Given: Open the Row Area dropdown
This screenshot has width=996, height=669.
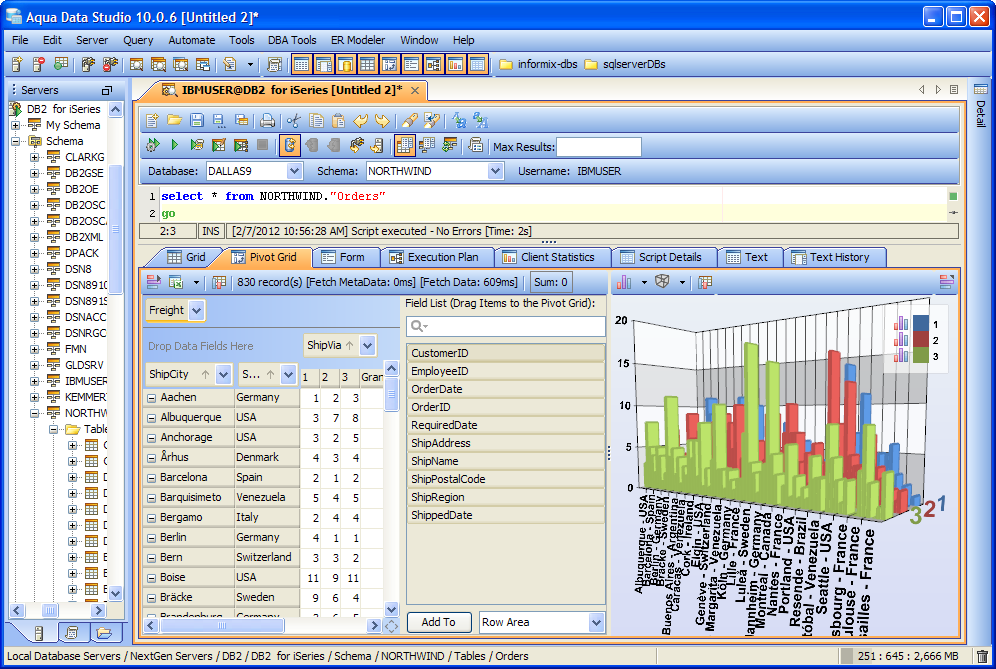Looking at the screenshot, I should [596, 623].
